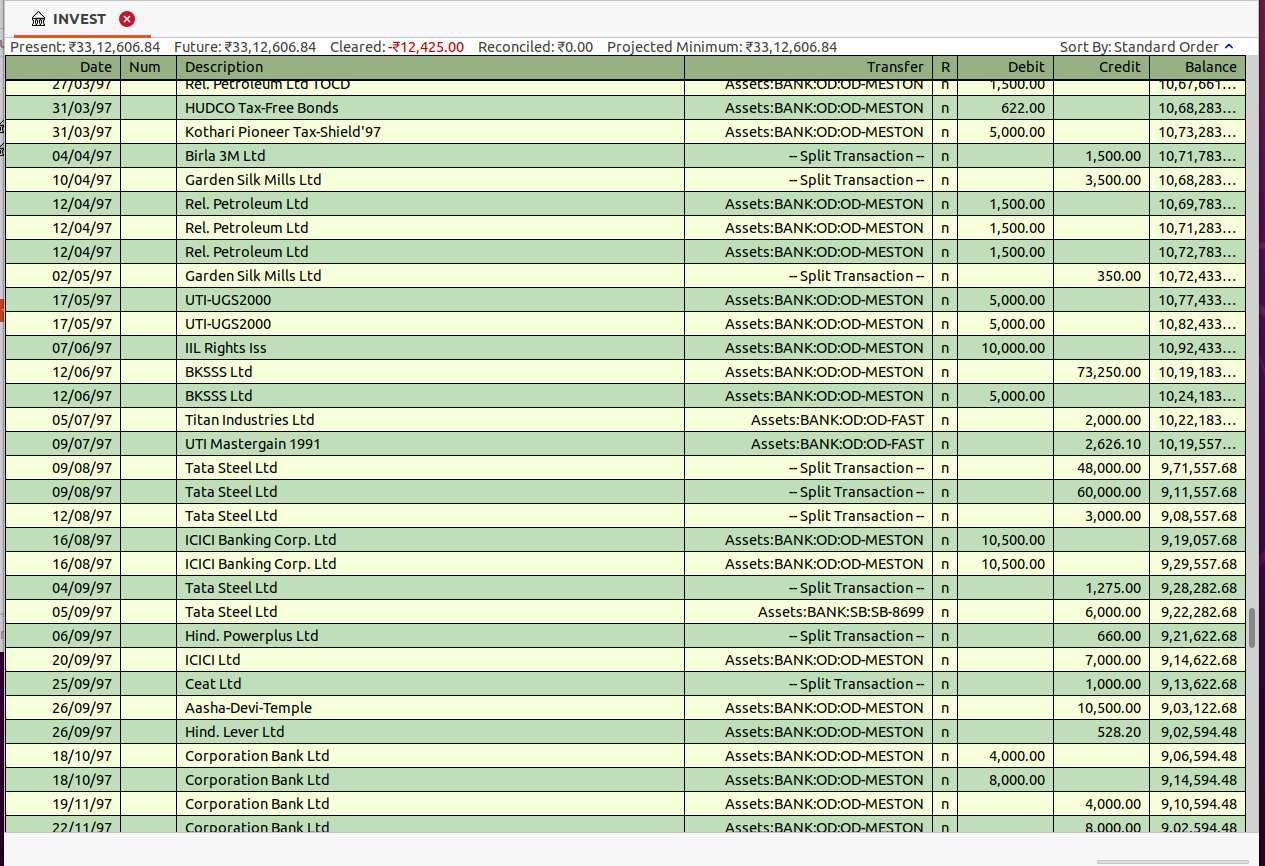
Task: Click Split Transaction in the Ceat Ltd row
Action: coord(856,684)
